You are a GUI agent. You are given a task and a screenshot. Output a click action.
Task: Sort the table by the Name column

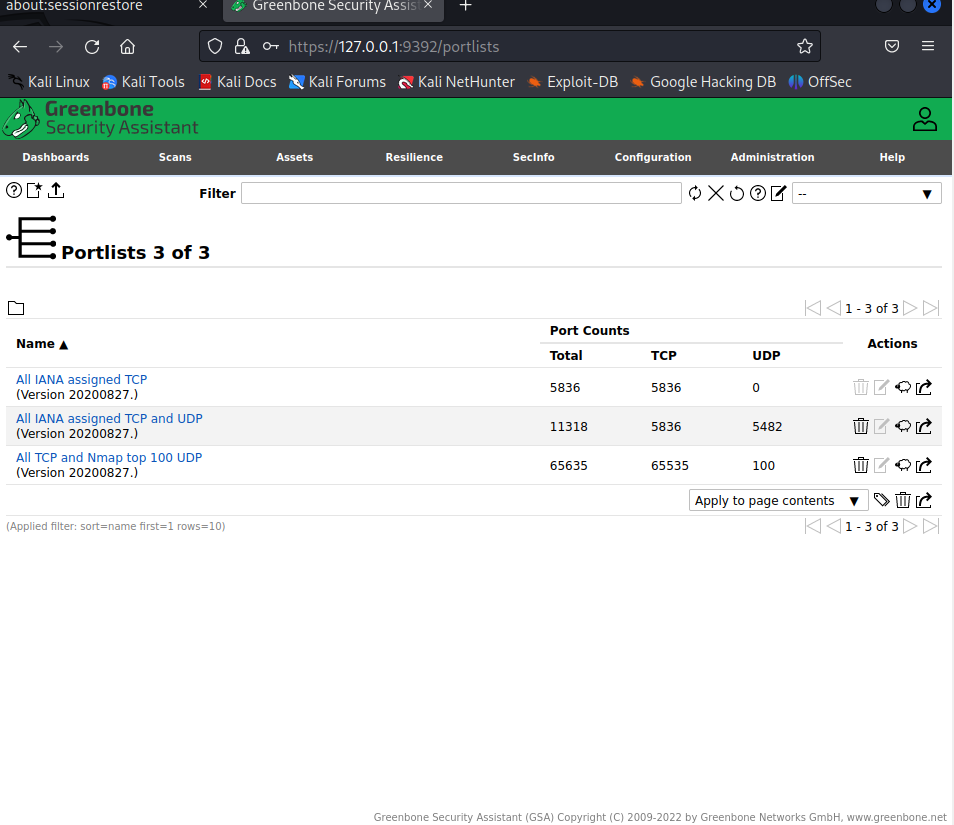pos(42,344)
